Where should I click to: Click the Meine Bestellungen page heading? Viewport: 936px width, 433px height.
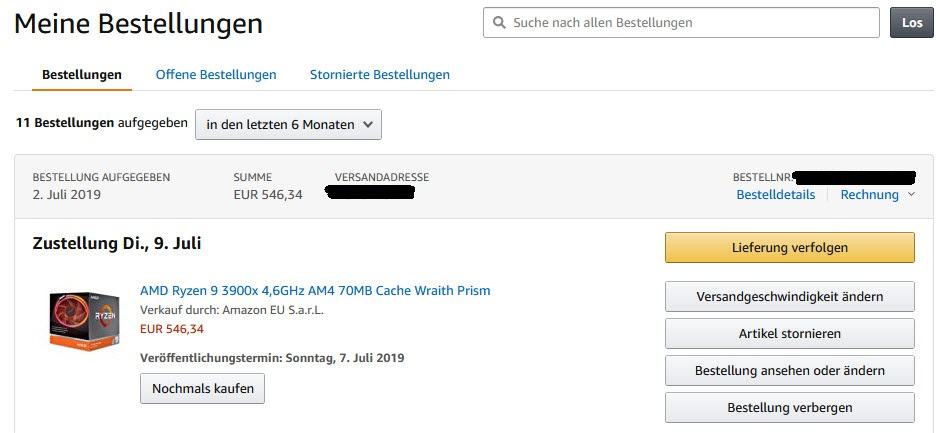pyautogui.click(x=139, y=24)
